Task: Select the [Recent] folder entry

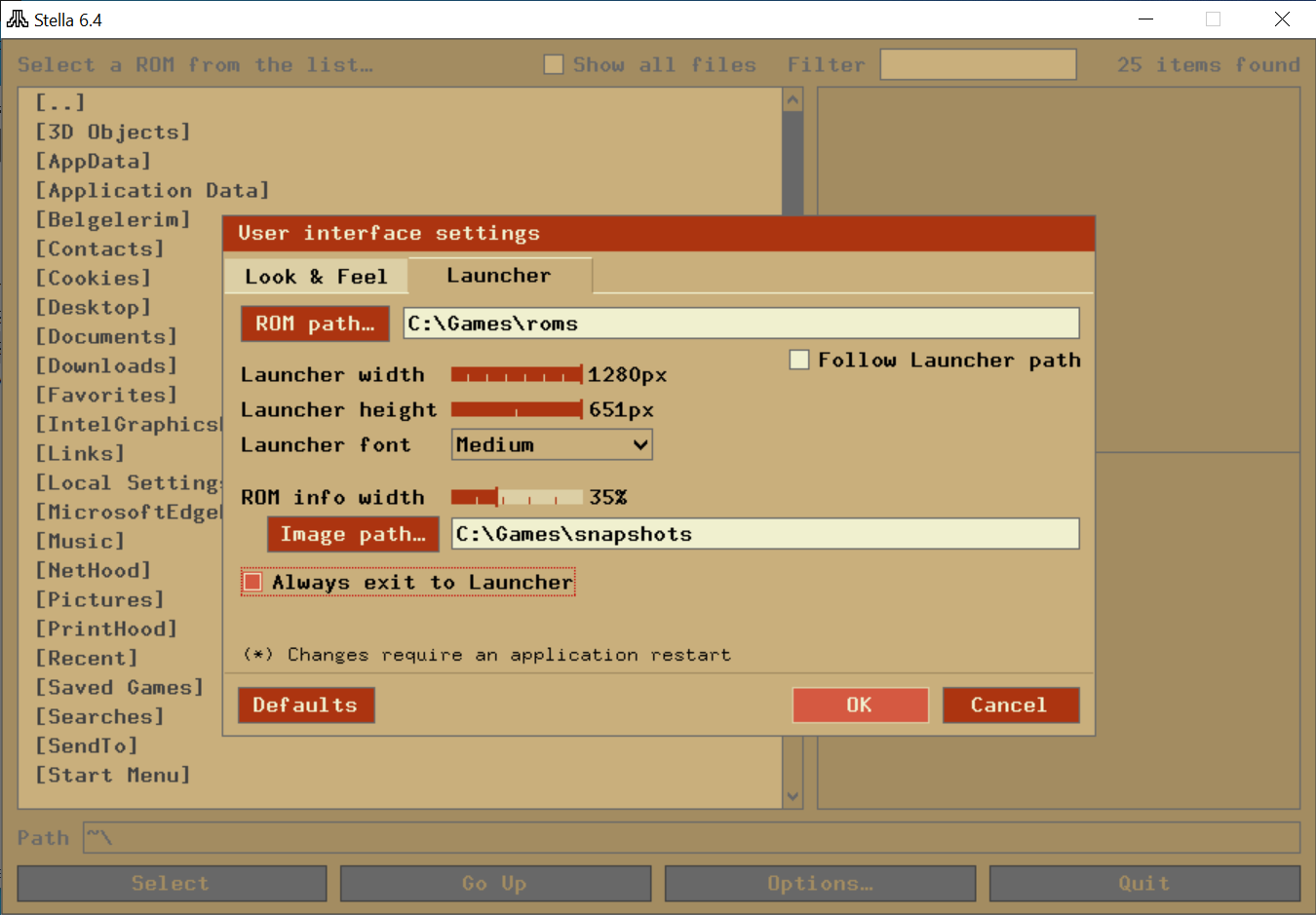Action: click(x=87, y=658)
